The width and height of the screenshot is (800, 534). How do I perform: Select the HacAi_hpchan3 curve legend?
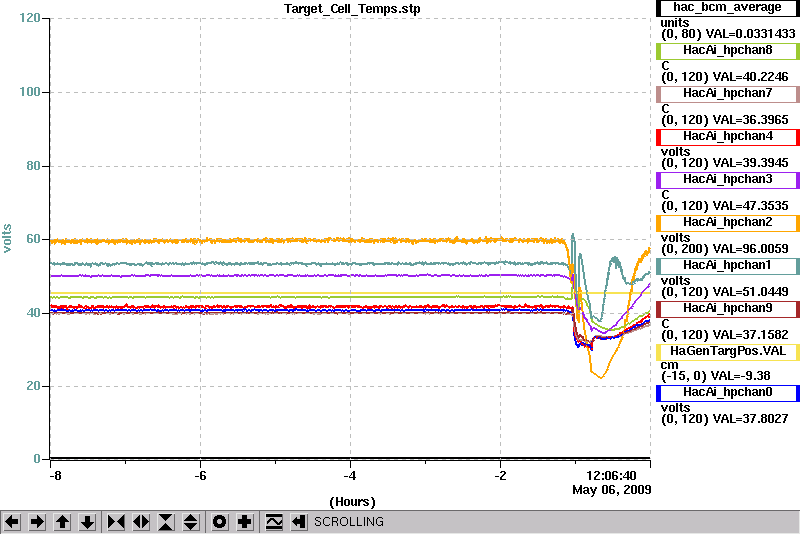click(x=728, y=179)
